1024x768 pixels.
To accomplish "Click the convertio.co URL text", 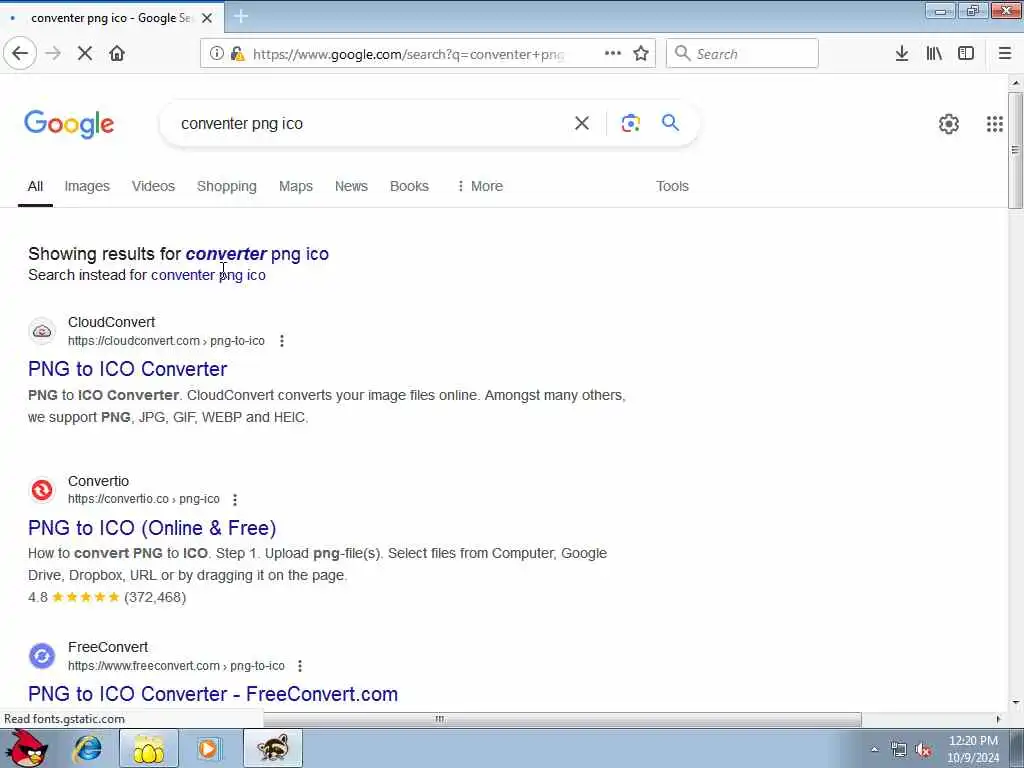I will [x=144, y=499].
